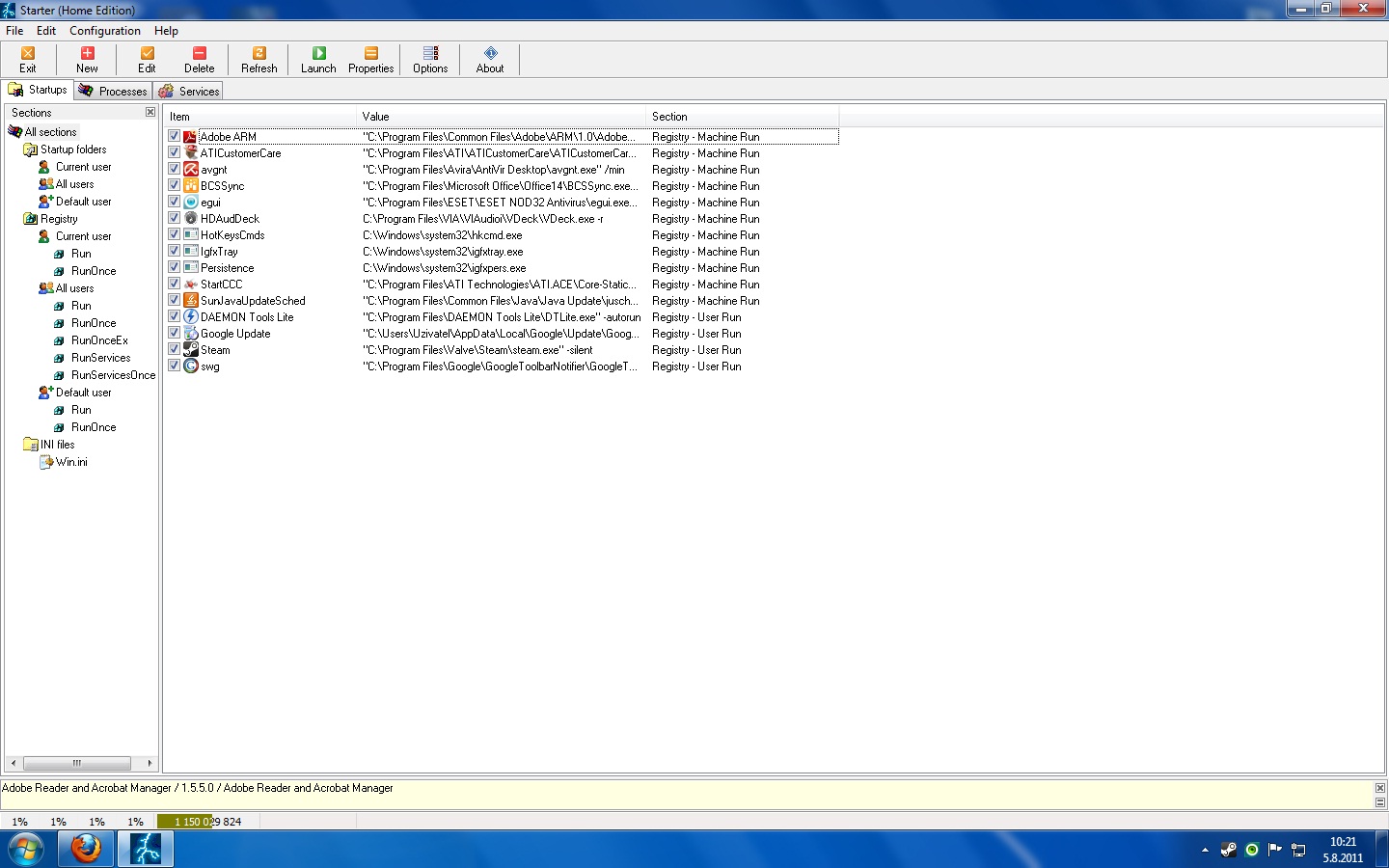Click the Sections panel horizontal scrollbar thumb
This screenshot has height=868, width=1389.
(76, 763)
